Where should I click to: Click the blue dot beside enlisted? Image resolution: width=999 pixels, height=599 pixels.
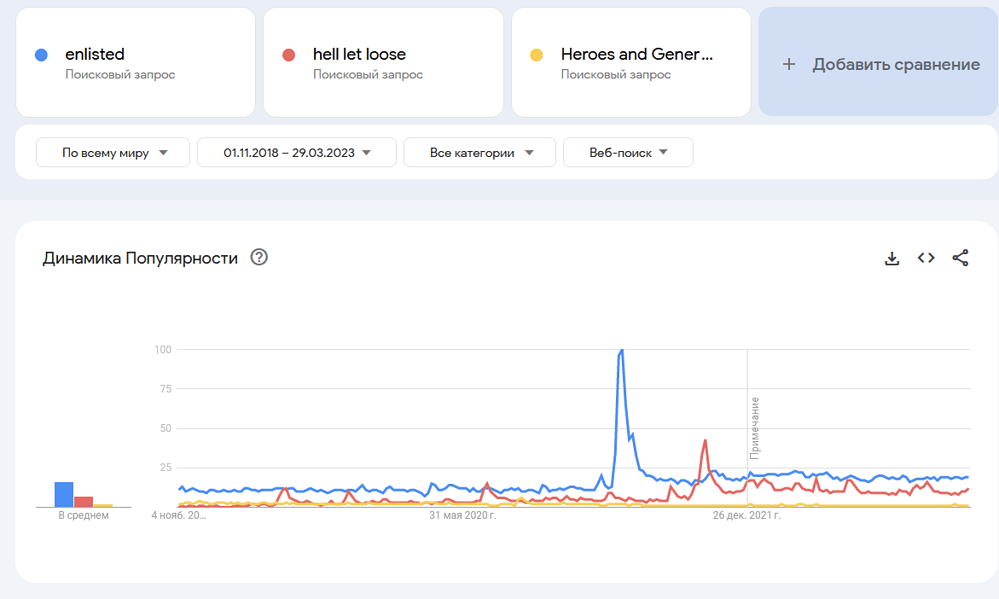tap(41, 55)
